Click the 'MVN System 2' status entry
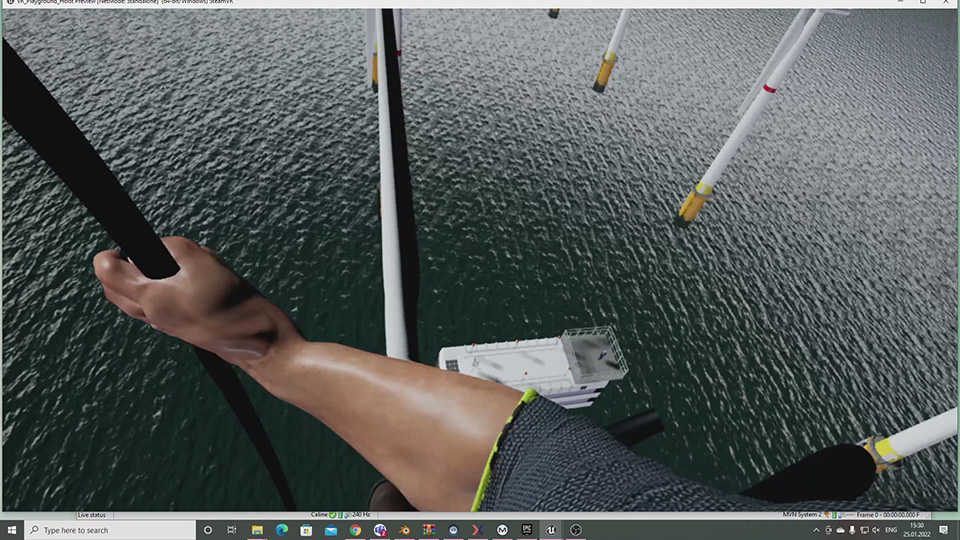The height and width of the screenshot is (540, 960). (x=802, y=515)
